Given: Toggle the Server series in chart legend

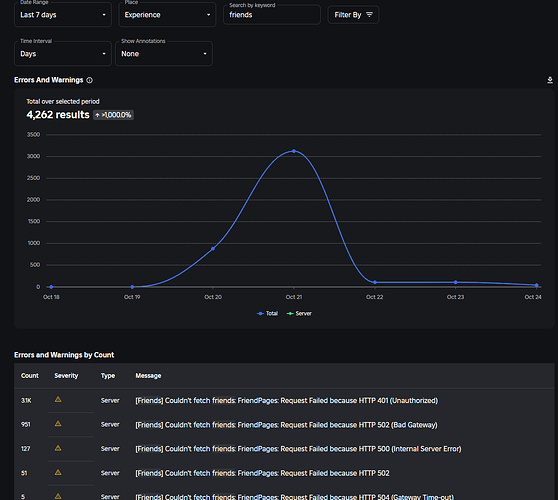Looking at the screenshot, I should point(299,314).
